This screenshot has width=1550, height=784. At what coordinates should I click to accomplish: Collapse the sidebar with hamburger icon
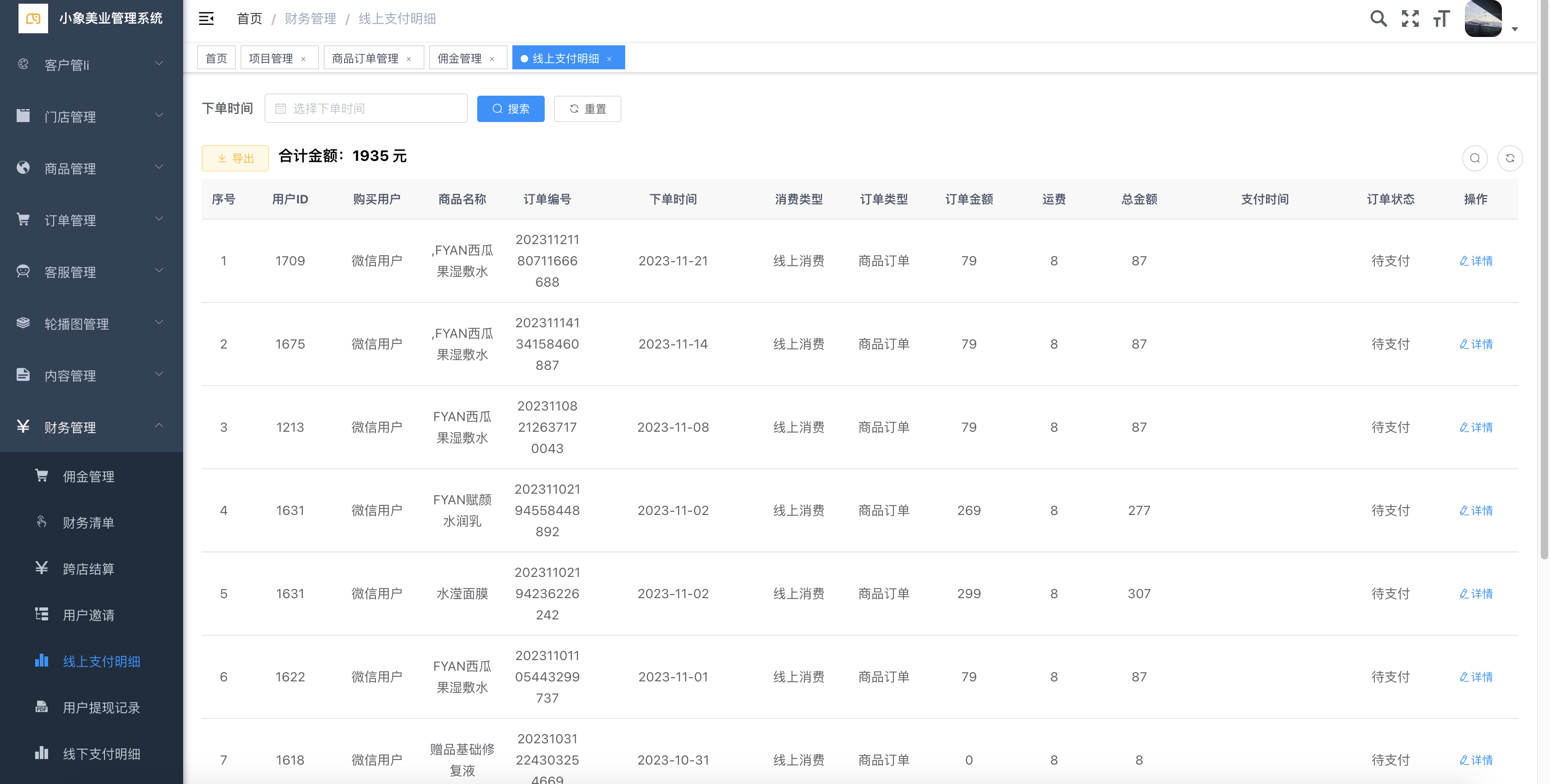[206, 18]
